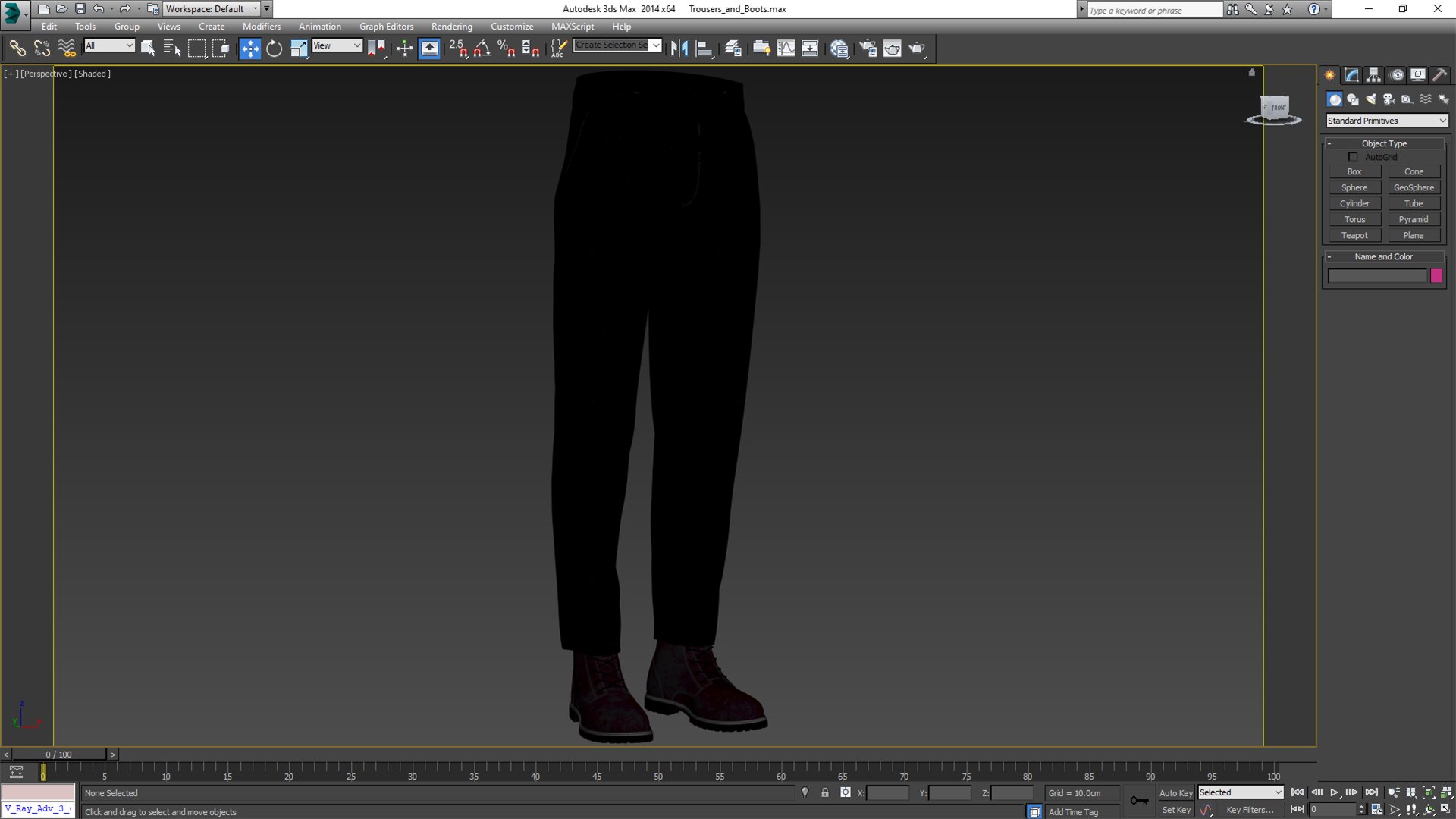Click the Cylinder primitive button
Viewport: 1456px width, 819px height.
(1354, 204)
